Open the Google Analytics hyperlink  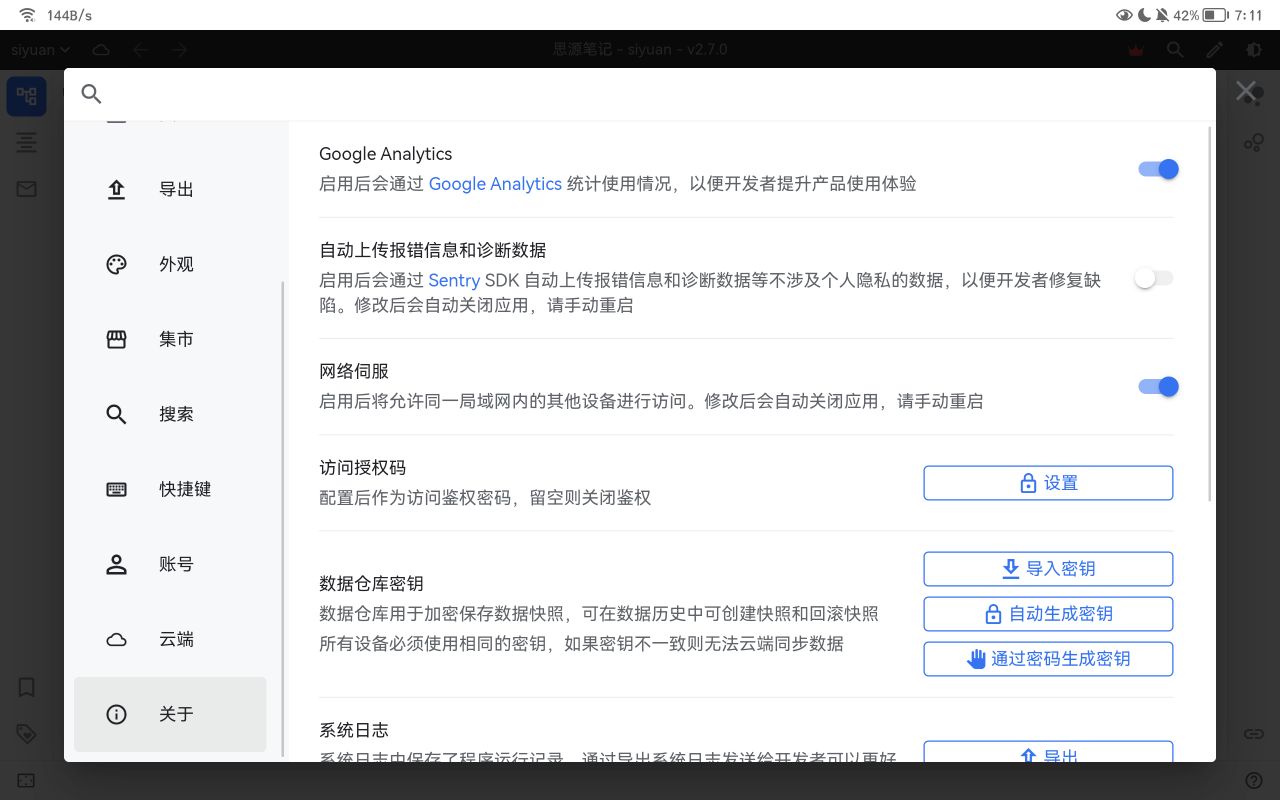pos(495,184)
